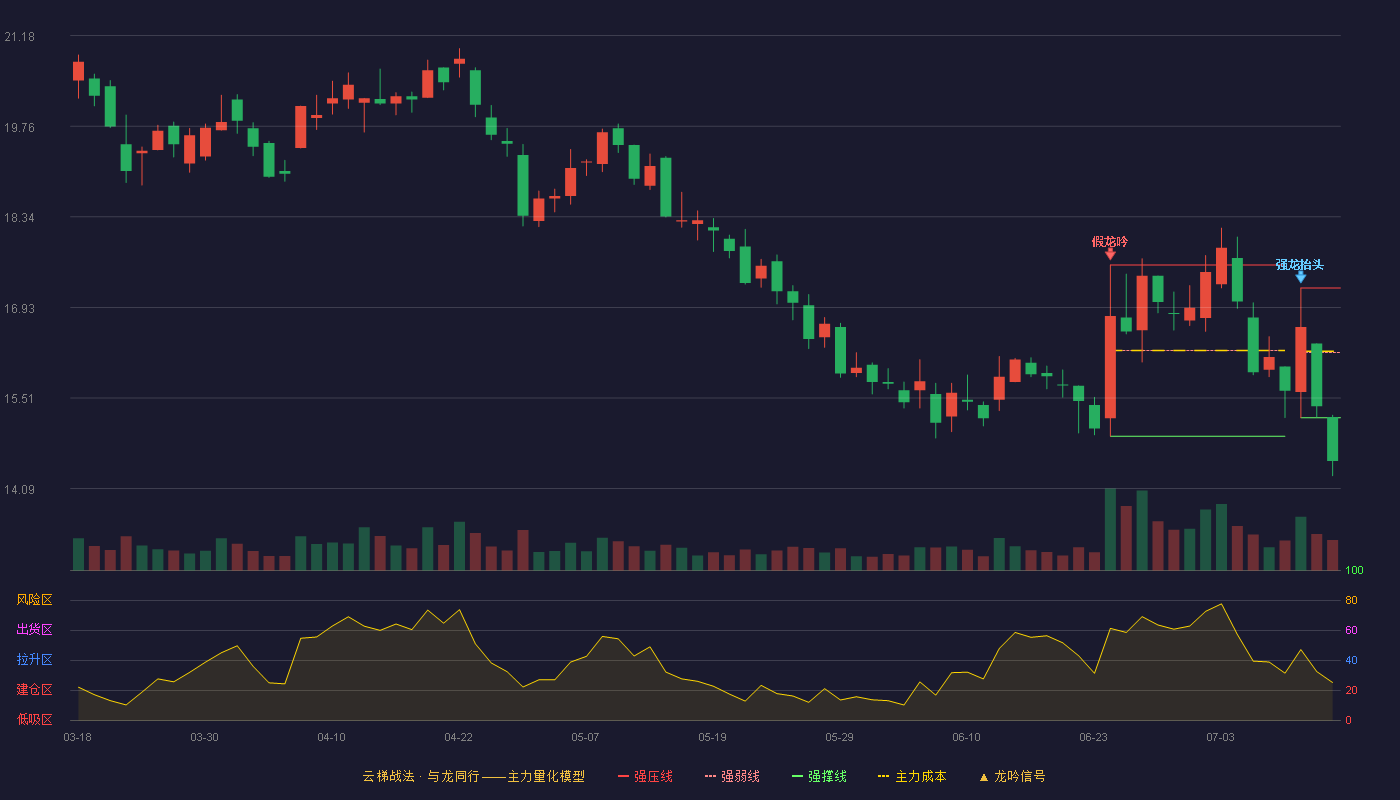Select the 出货区 zone label
The image size is (1400, 800).
(x=34, y=630)
